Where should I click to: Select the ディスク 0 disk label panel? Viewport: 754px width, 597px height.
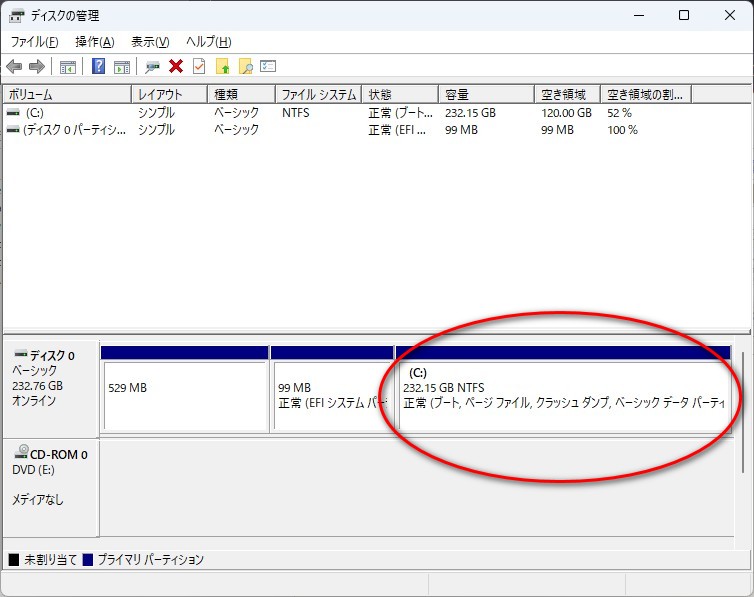coord(51,388)
